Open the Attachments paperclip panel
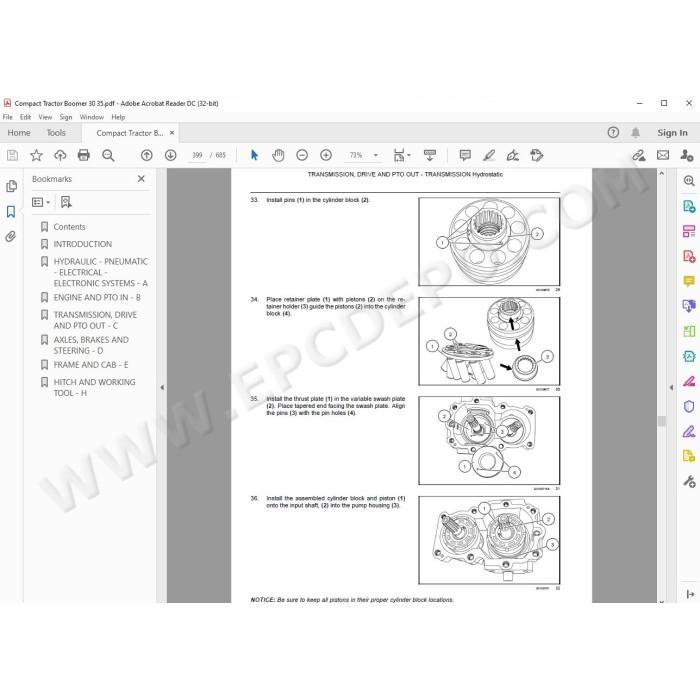The width and height of the screenshot is (700, 700). (x=11, y=236)
